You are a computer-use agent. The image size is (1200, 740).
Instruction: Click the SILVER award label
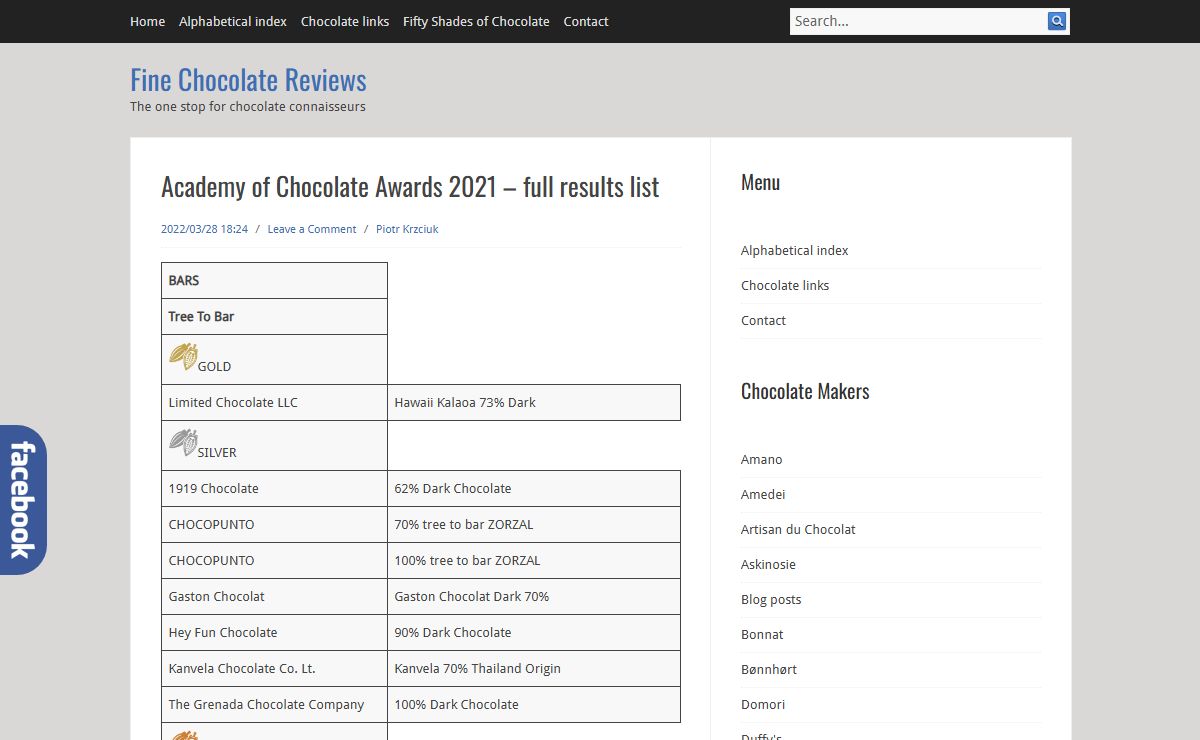tap(217, 453)
